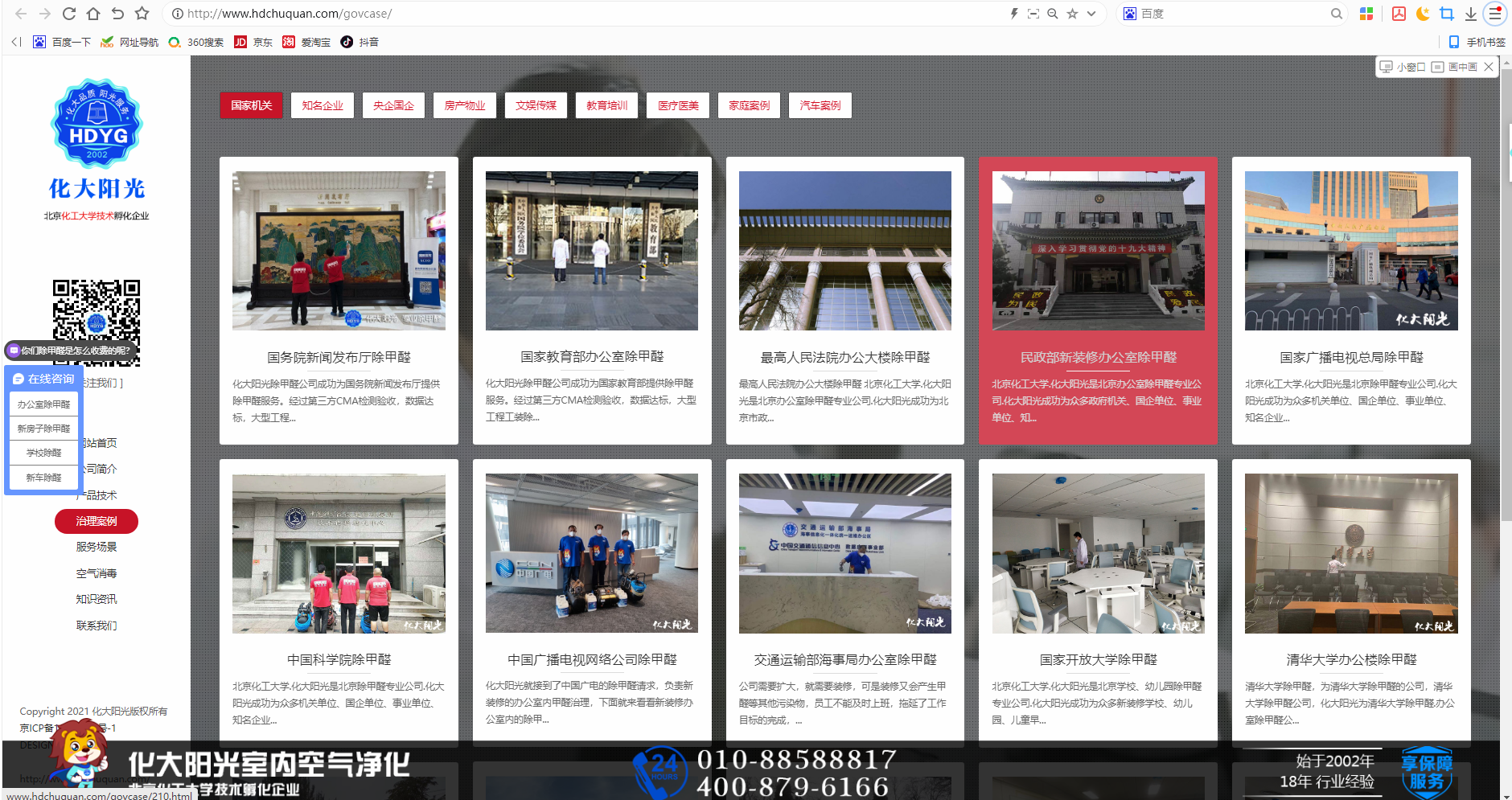Start the screenshot crop tool

(1447, 14)
